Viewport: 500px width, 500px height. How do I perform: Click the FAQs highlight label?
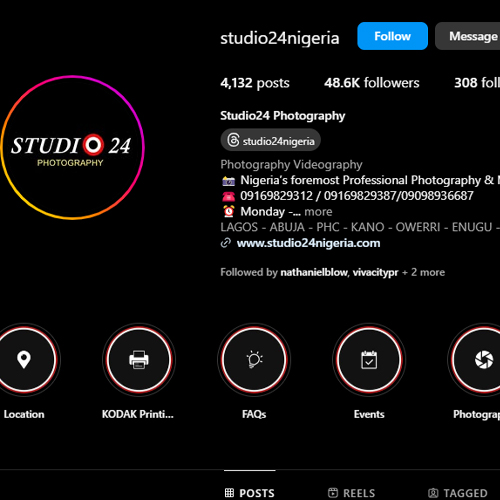254,414
